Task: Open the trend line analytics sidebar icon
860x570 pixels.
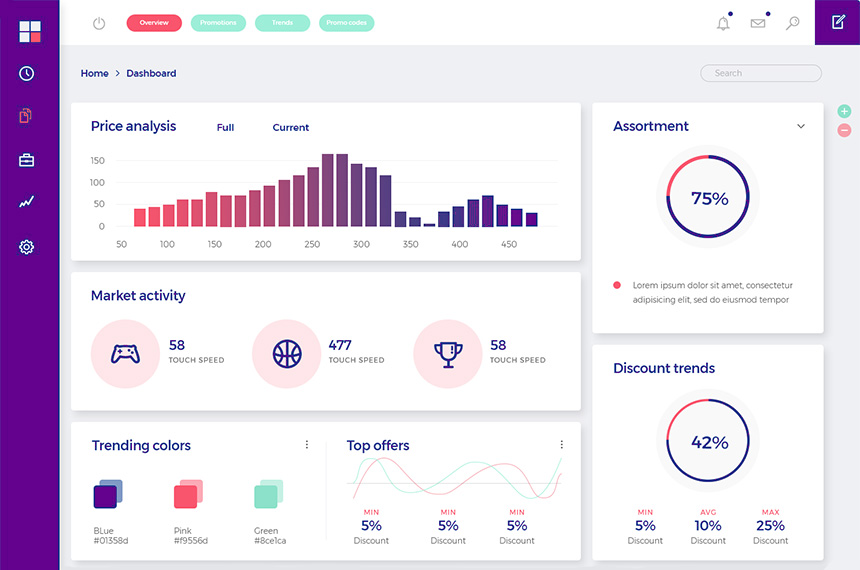Action: coord(26,202)
